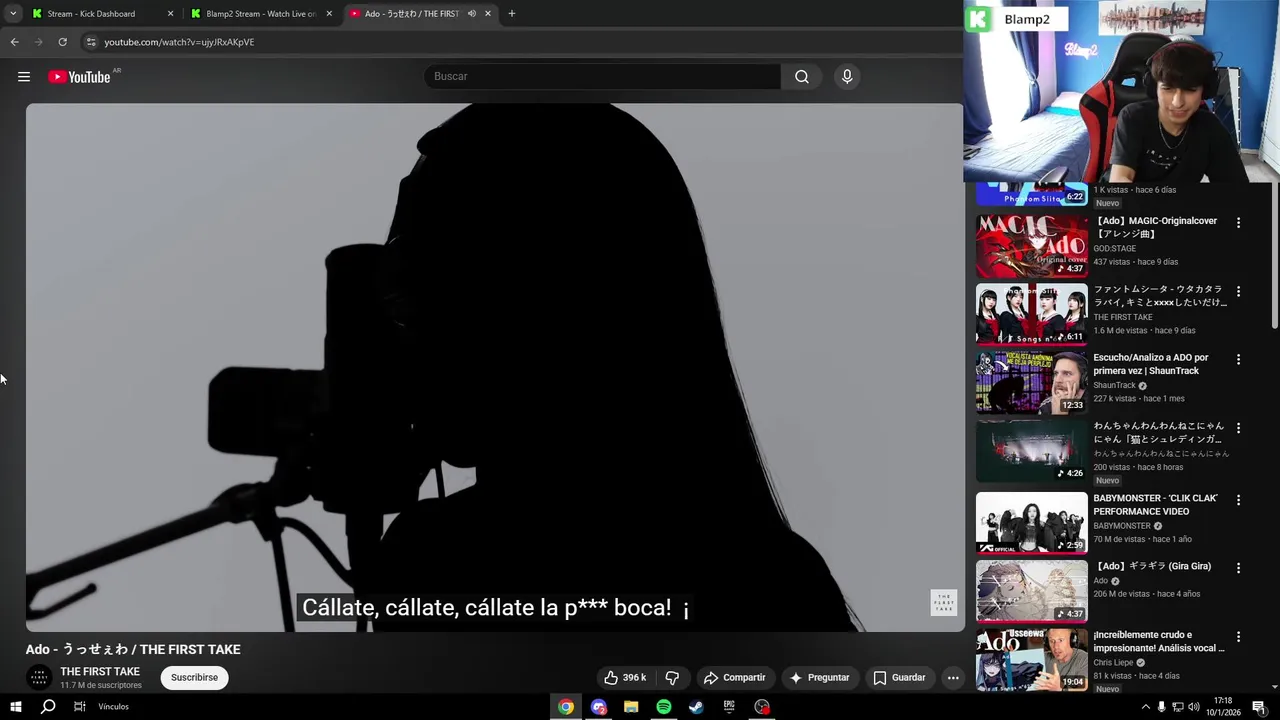This screenshot has width=1280, height=720.
Task: Open '¡Increíblemente crudo e impresionante!' title
Action: [1159, 641]
